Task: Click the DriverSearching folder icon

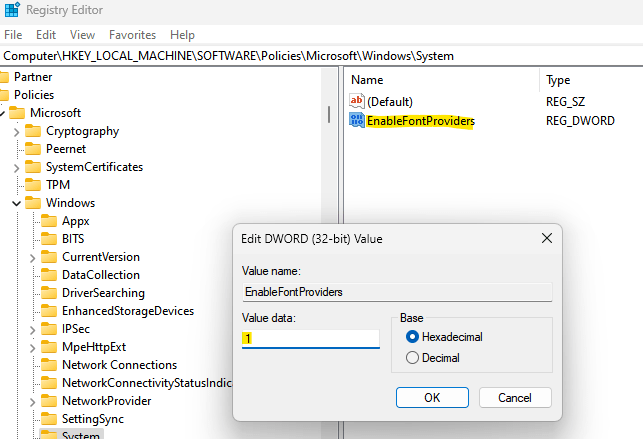Action: pos(49,293)
